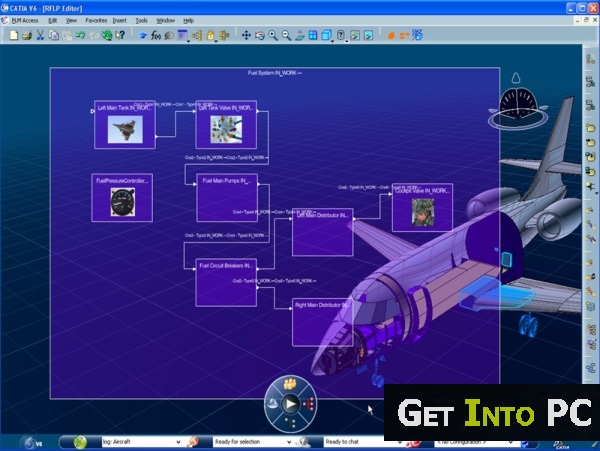Select the Cockpit Valve block
This screenshot has width=600, height=451.
coord(422,207)
